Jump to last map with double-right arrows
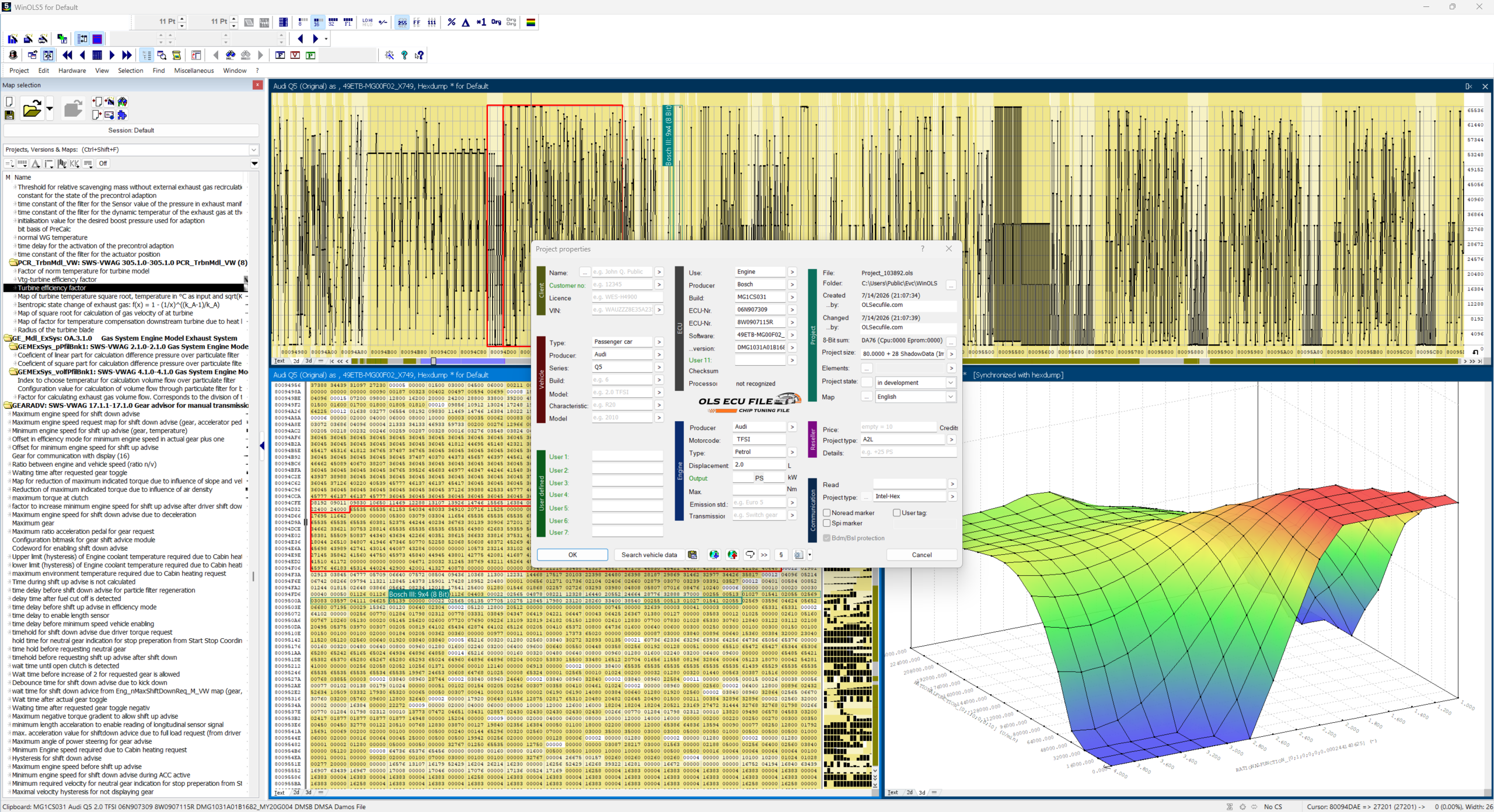Screen dimensions: 1494x812 pyautogui.click(x=127, y=55)
